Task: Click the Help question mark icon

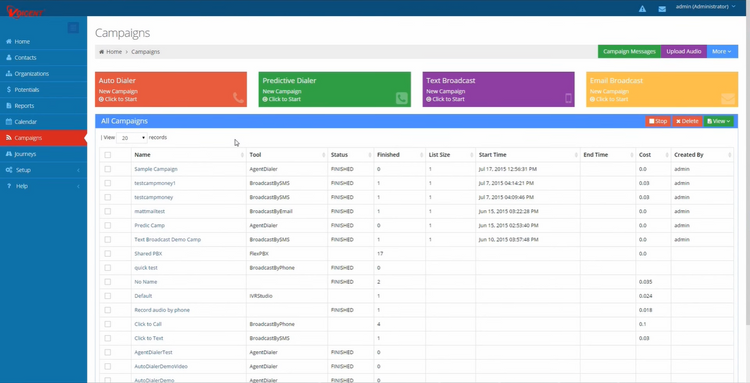Action: pyautogui.click(x=9, y=186)
